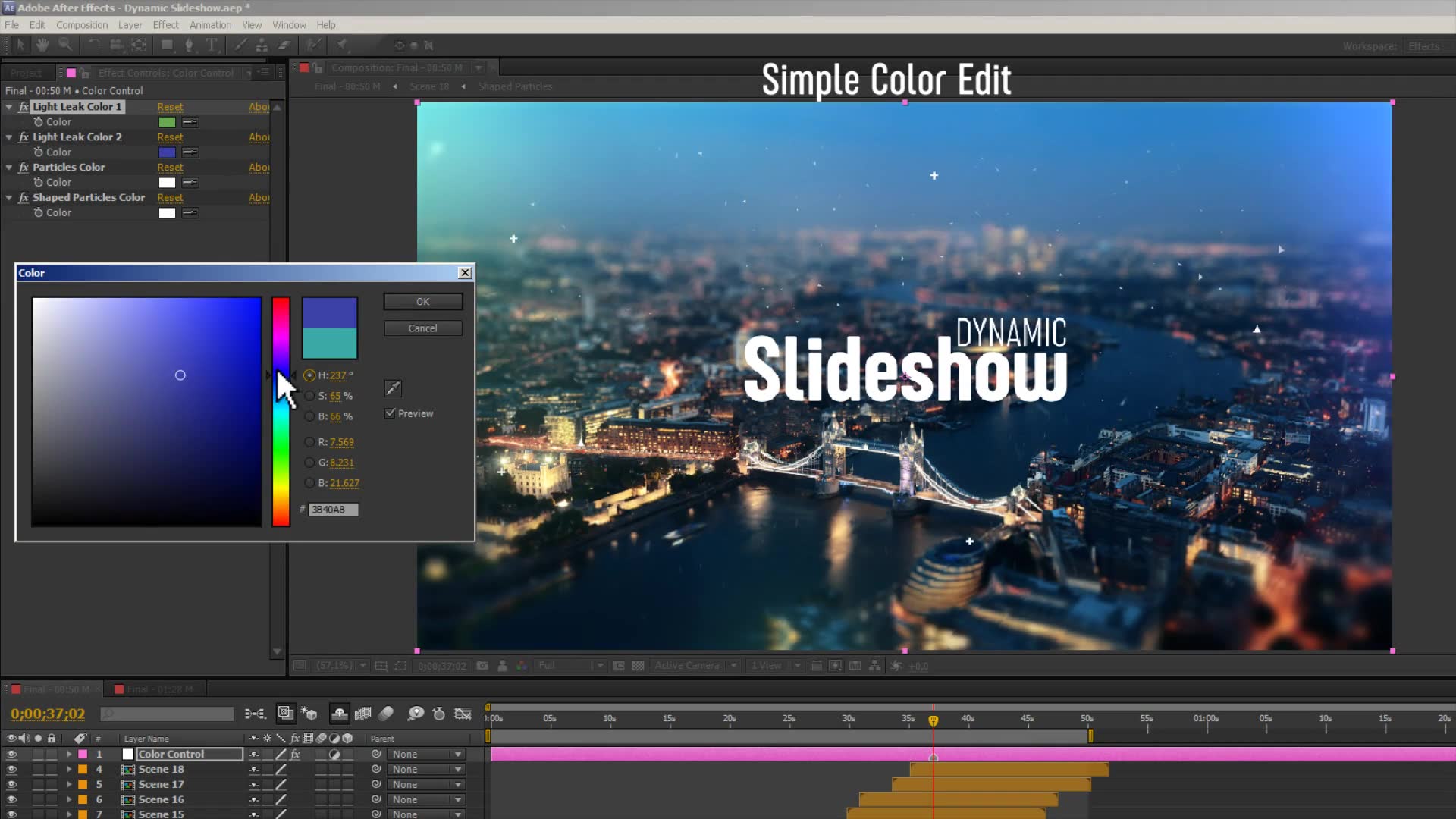Click hex value input field 3B40A8

[x=333, y=509]
